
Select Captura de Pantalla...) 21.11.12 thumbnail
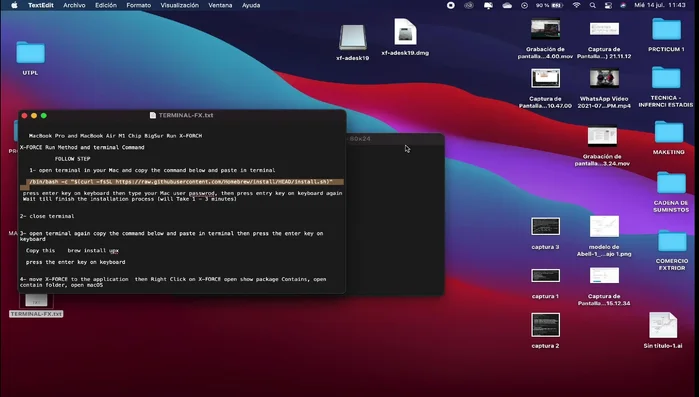604,29
